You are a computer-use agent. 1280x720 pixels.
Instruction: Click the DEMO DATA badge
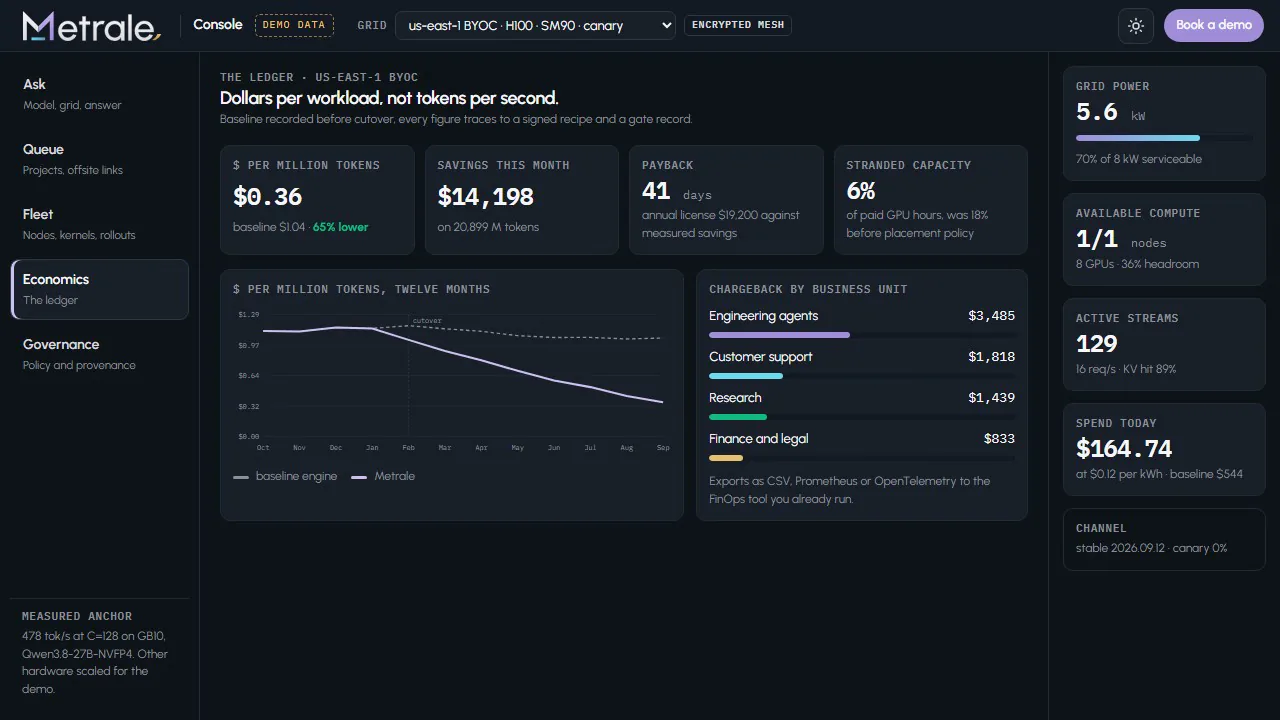click(x=294, y=25)
